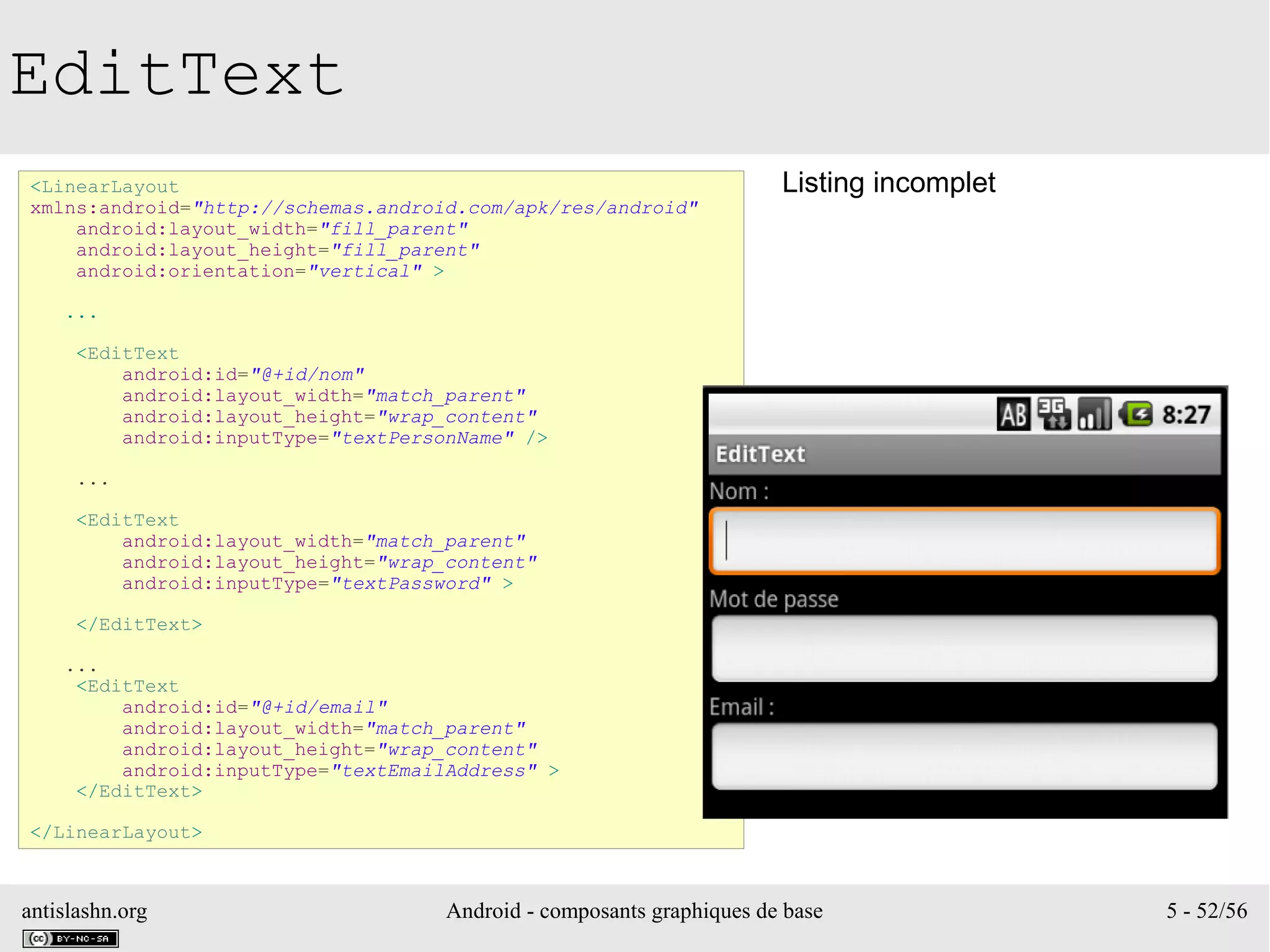This screenshot has height=952, width=1270.
Task: Click the slide number 5 - 52/56
Action: tap(1206, 910)
